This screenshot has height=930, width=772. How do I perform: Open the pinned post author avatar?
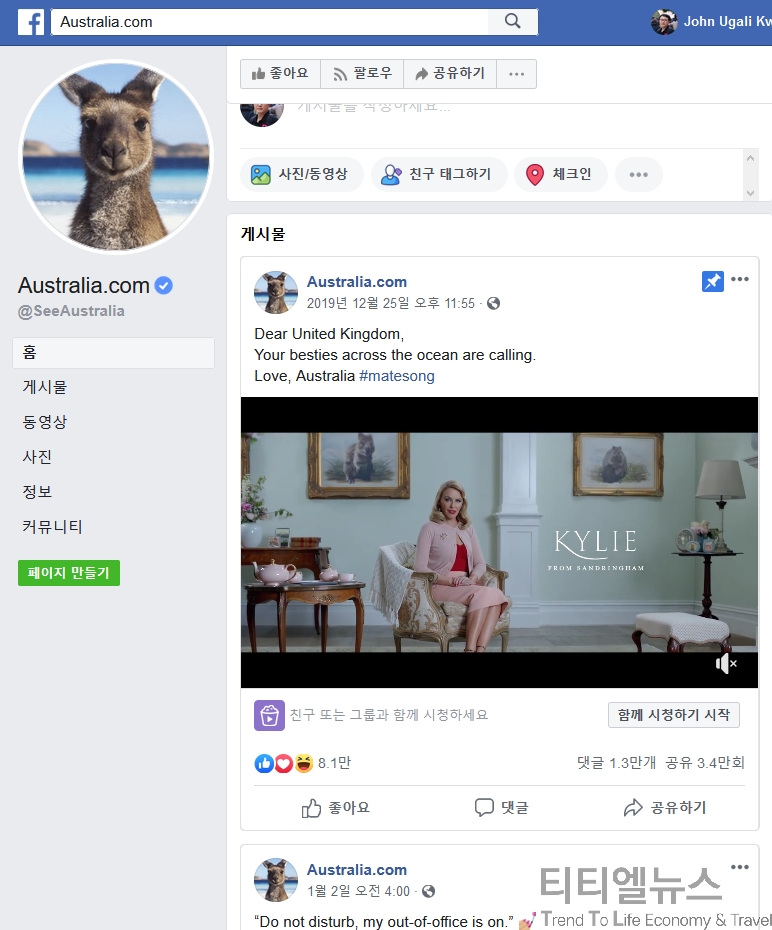(276, 292)
